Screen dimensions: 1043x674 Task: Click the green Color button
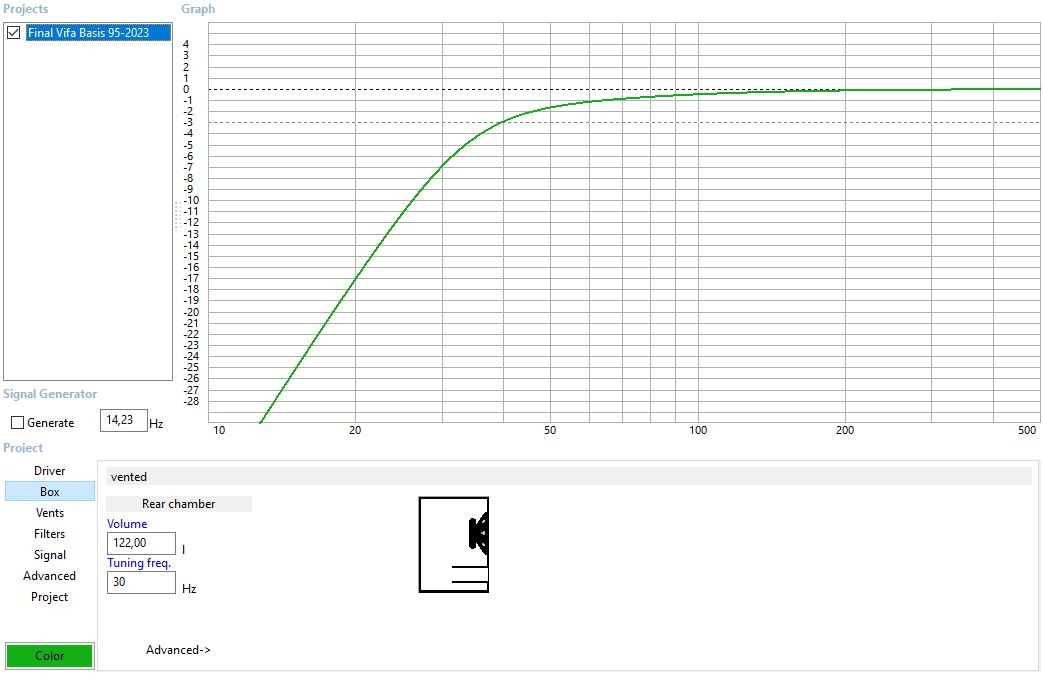[50, 655]
